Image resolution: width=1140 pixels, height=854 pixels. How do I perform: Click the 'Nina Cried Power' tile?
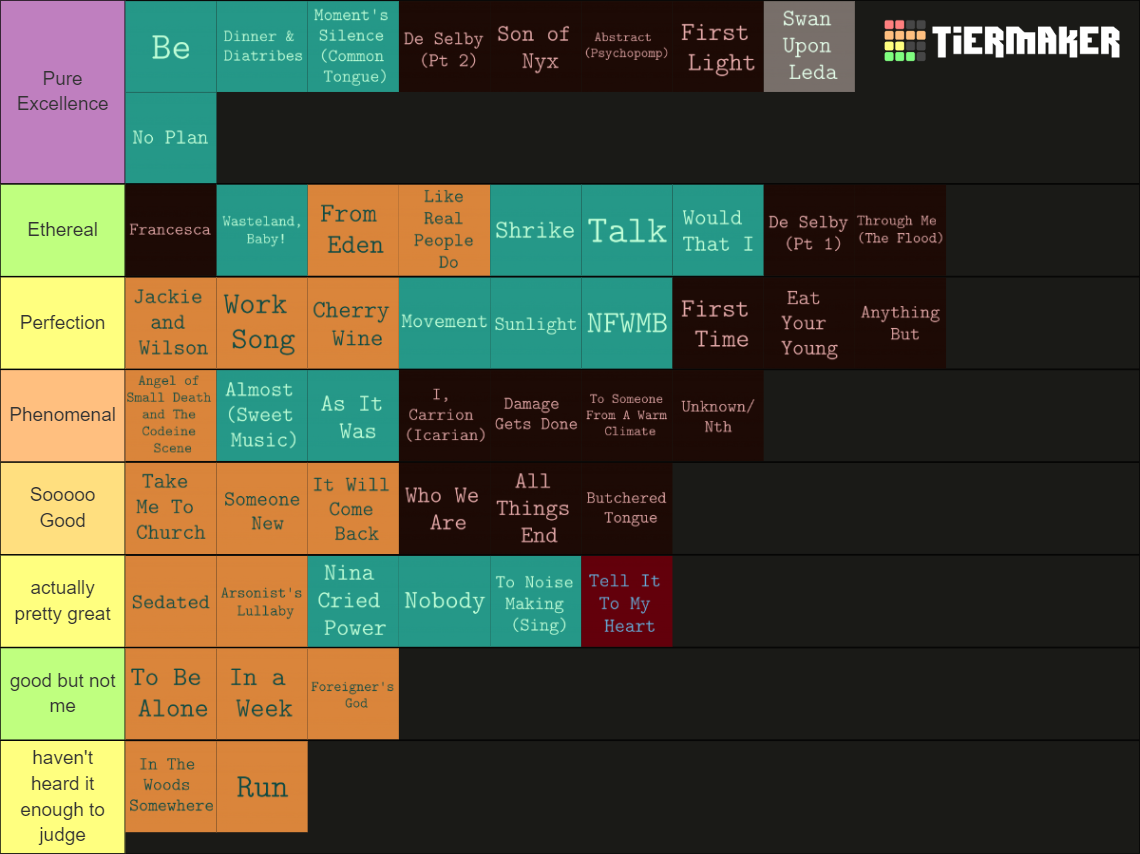point(353,602)
